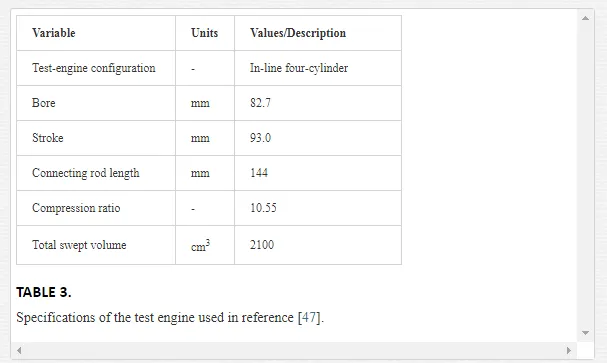Click the cm³ units cell
The image size is (607, 363).
point(205,245)
